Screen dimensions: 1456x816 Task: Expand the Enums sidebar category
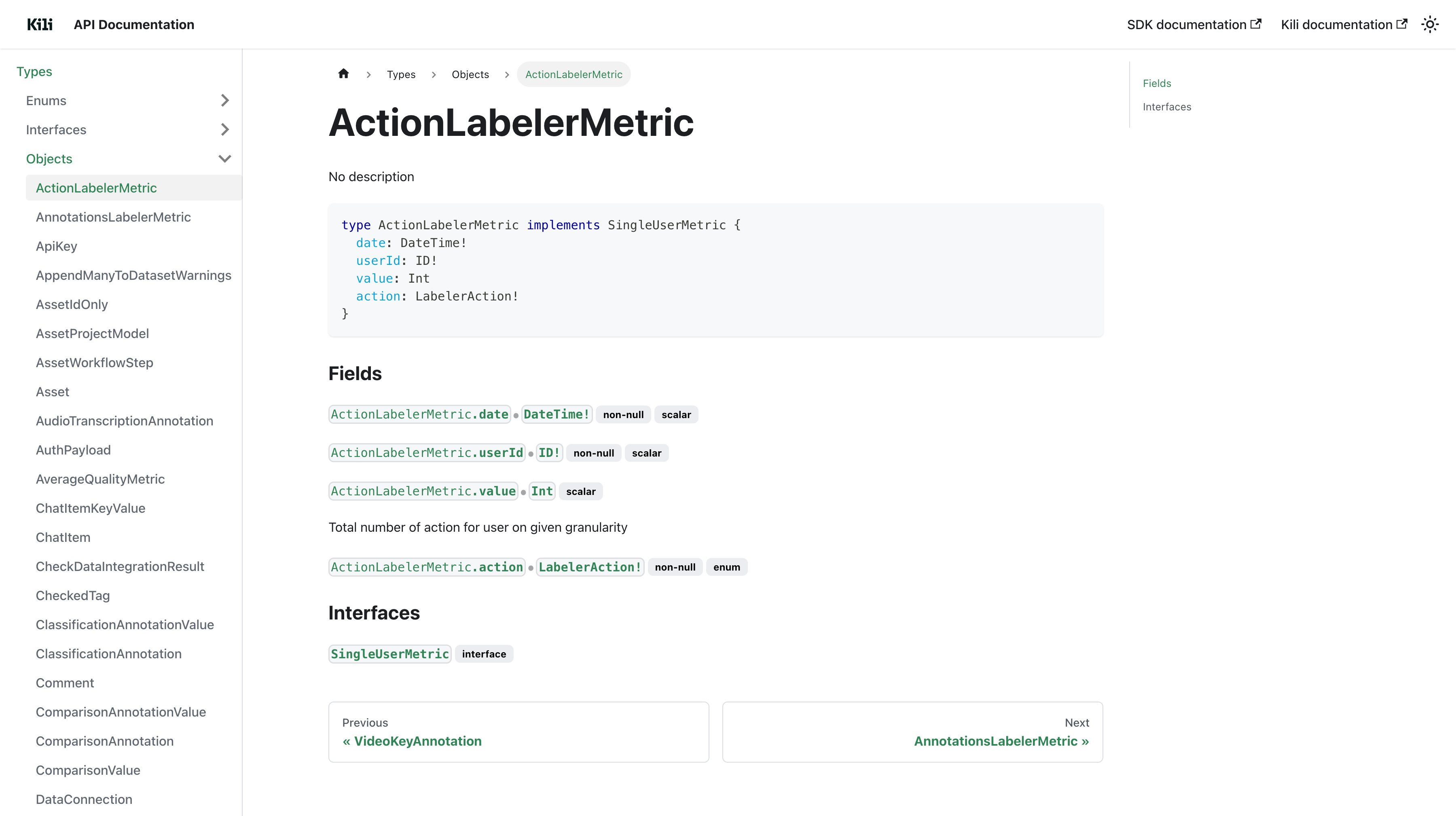(224, 101)
